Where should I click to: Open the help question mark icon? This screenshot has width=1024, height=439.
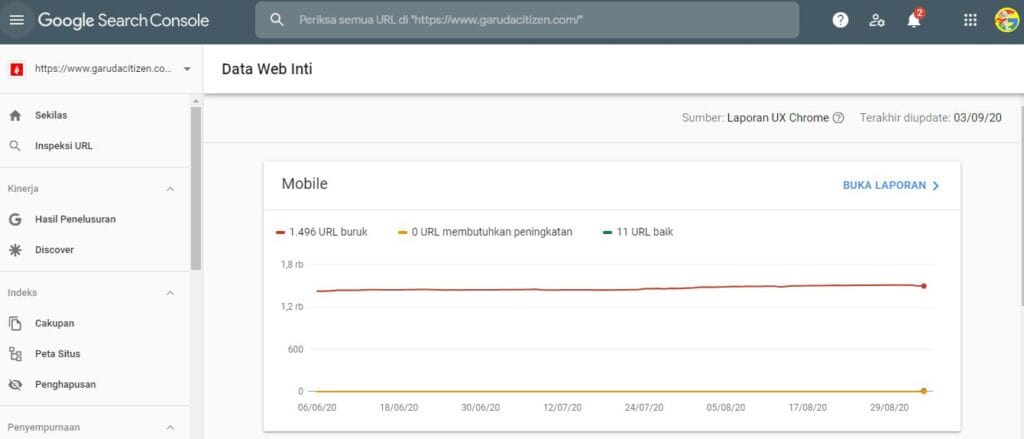pyautogui.click(x=840, y=20)
